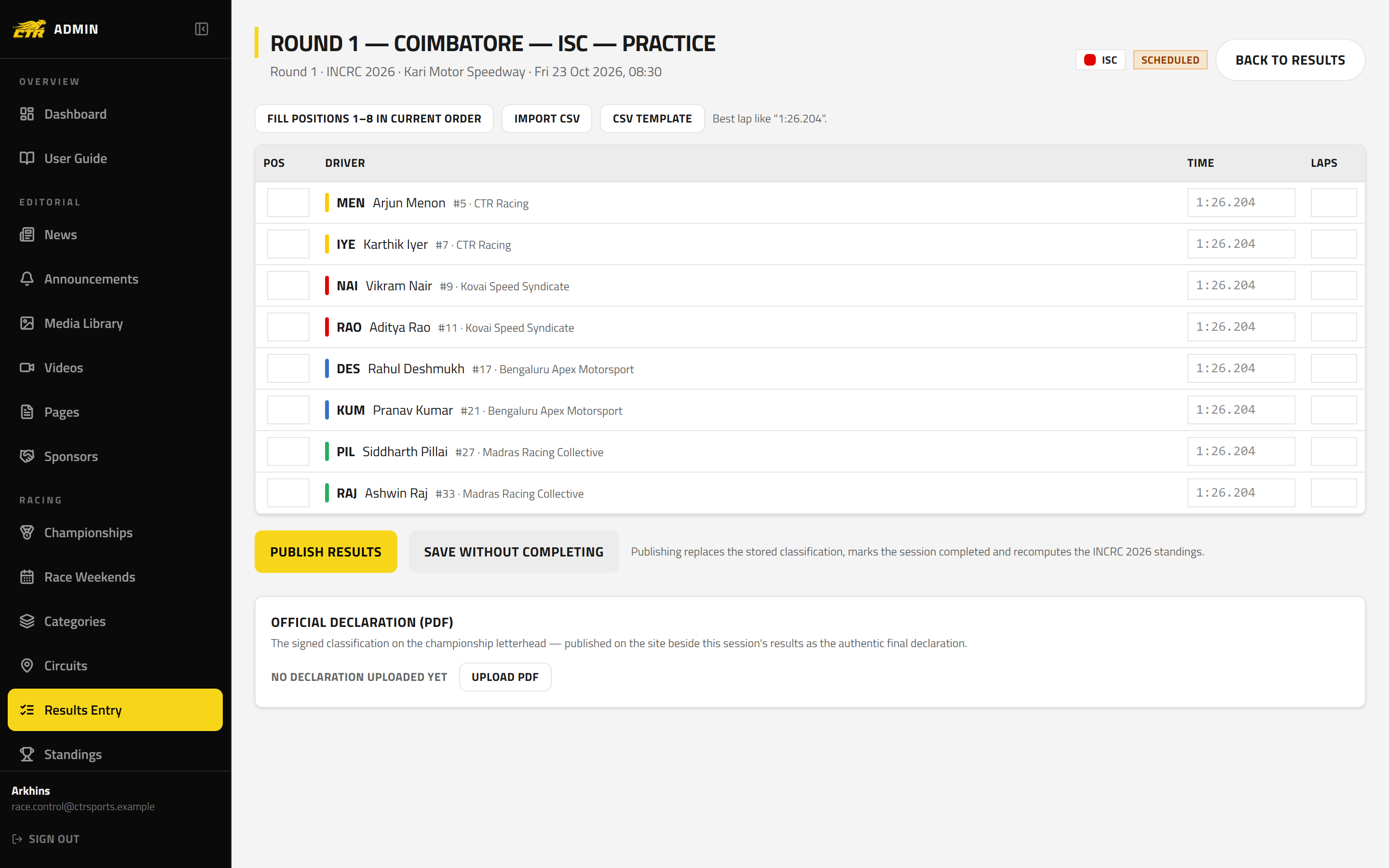Viewport: 1389px width, 868px height.
Task: Click position field for Karthik Iyer
Action: click(288, 244)
